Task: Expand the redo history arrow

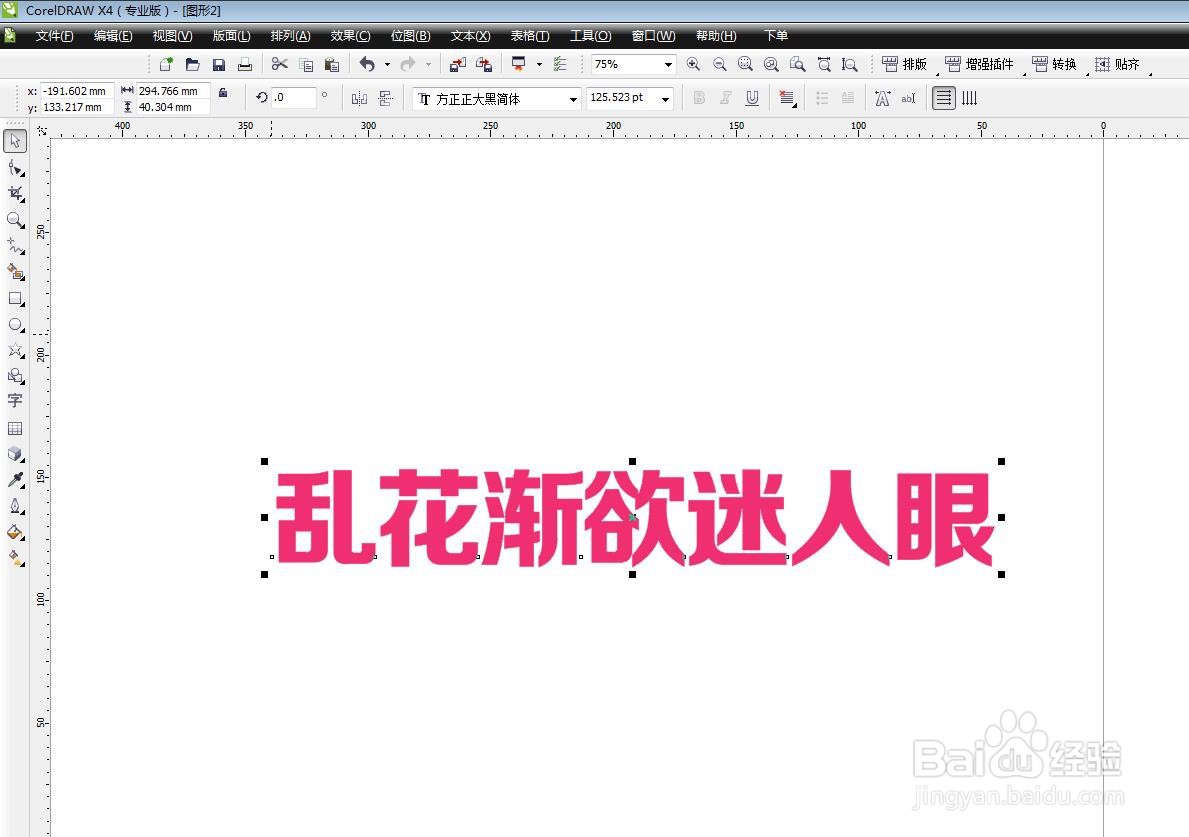Action: pos(428,64)
